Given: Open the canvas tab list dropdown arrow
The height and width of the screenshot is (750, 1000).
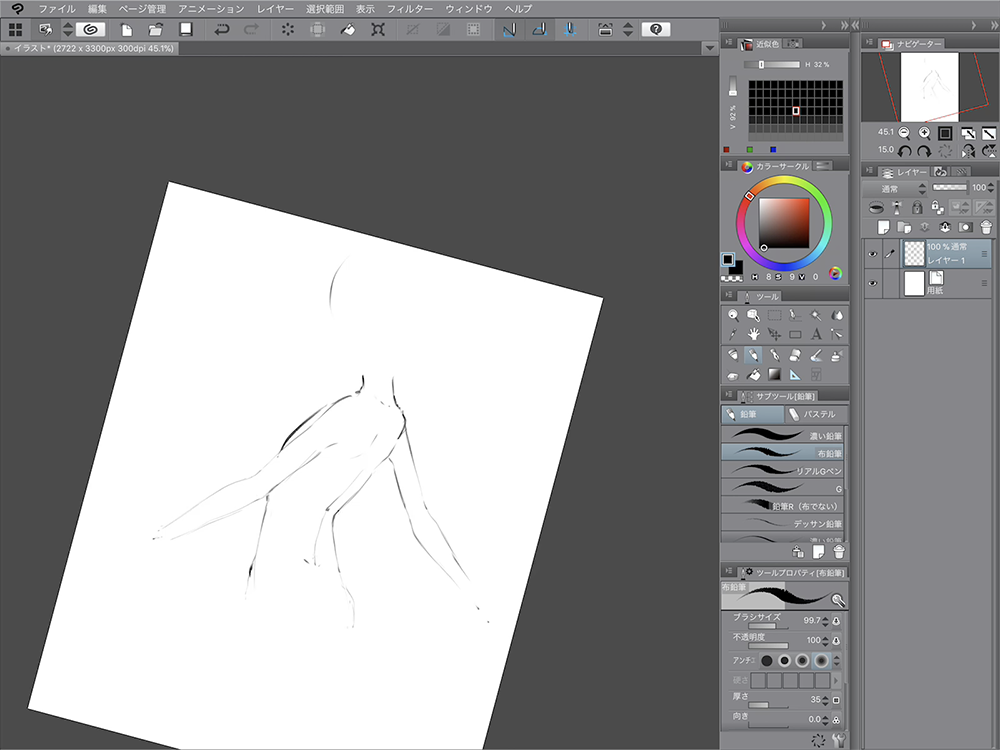Looking at the screenshot, I should click(x=709, y=48).
